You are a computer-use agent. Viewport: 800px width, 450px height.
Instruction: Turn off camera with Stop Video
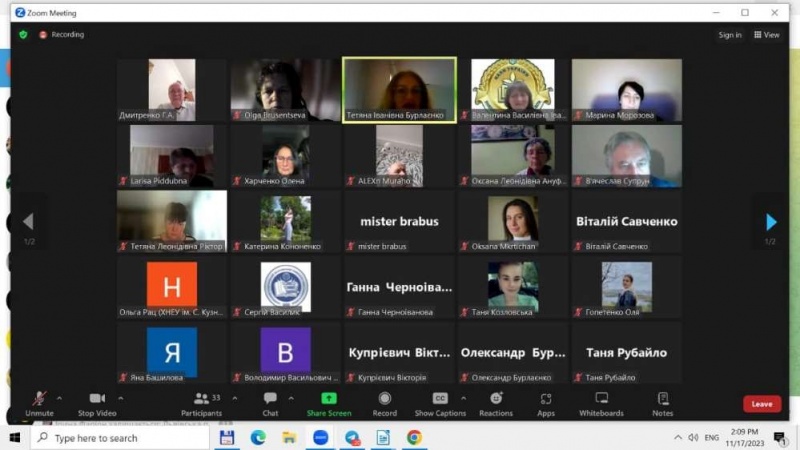click(x=97, y=402)
